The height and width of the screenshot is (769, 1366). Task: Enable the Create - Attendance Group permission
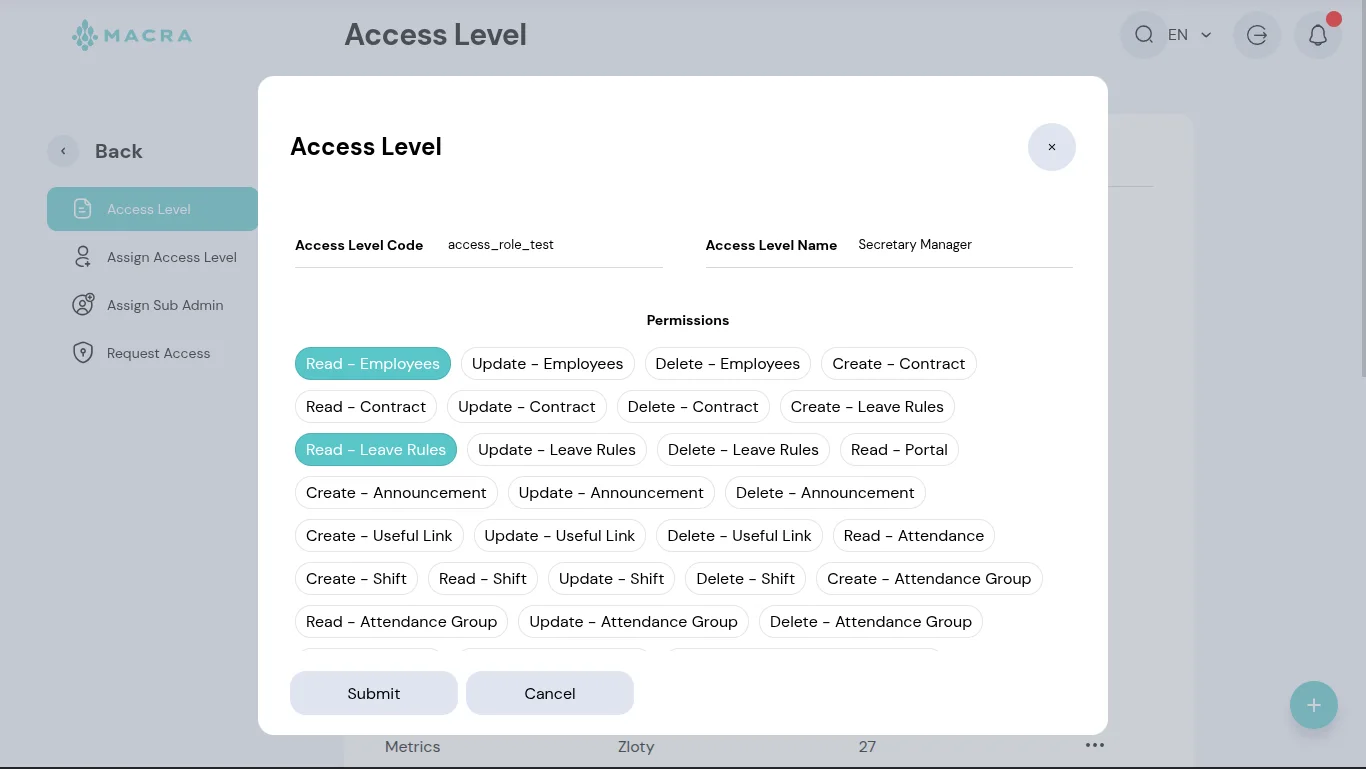[928, 579]
